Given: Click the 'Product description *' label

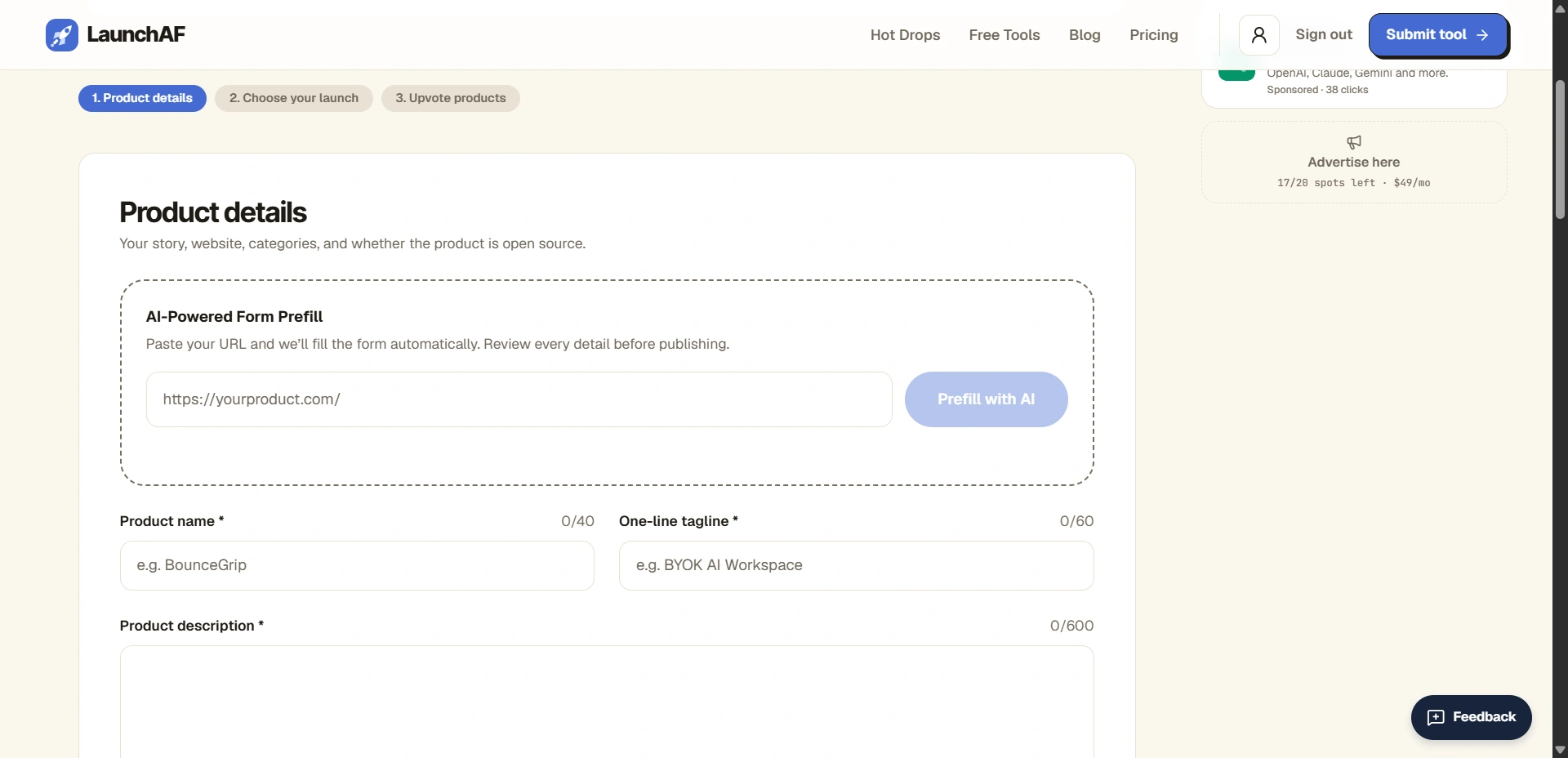Looking at the screenshot, I should [x=192, y=626].
